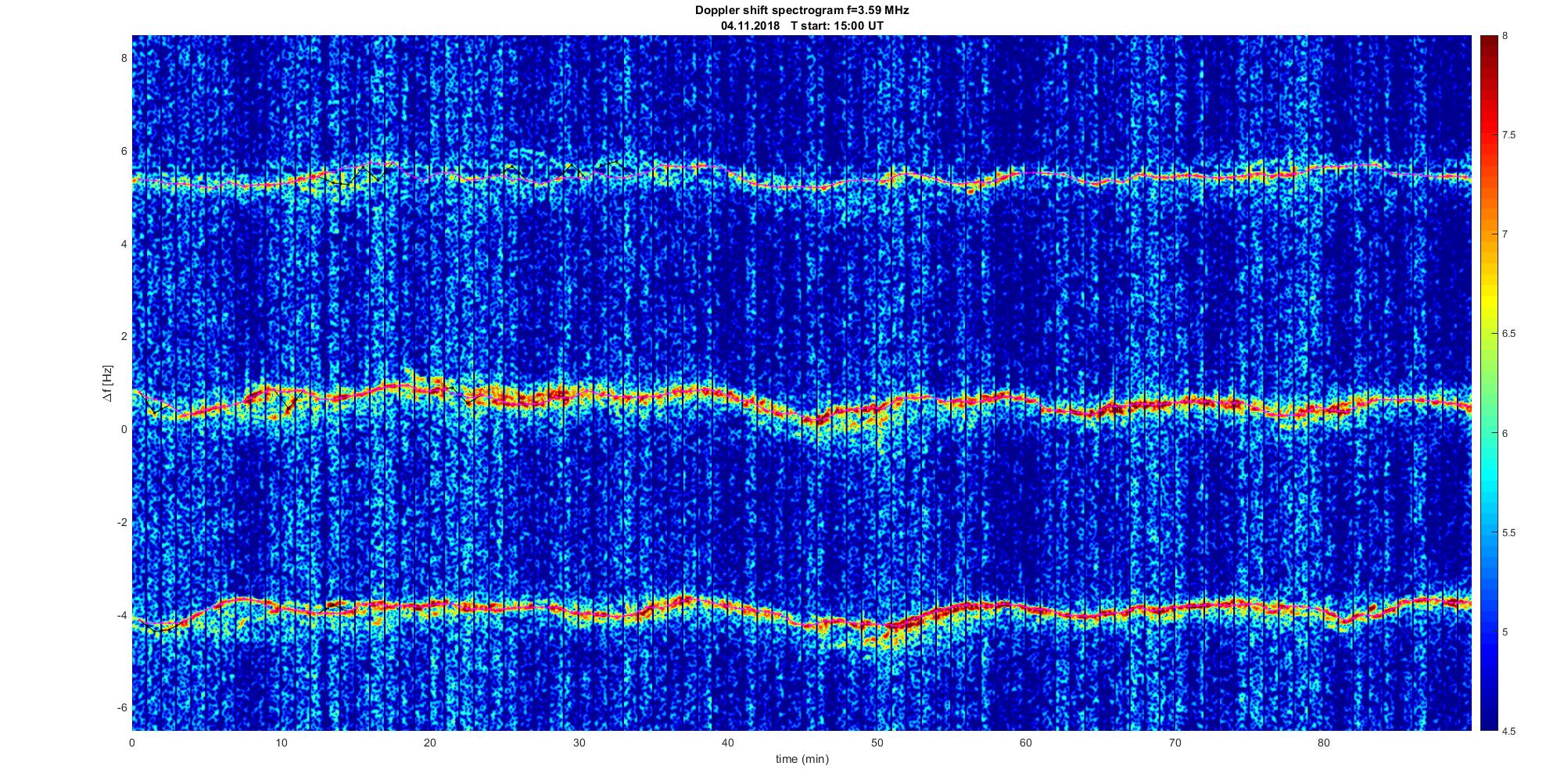Click the middle trace dip near 46 minutes
This screenshot has height=784, width=1564.
point(816,420)
